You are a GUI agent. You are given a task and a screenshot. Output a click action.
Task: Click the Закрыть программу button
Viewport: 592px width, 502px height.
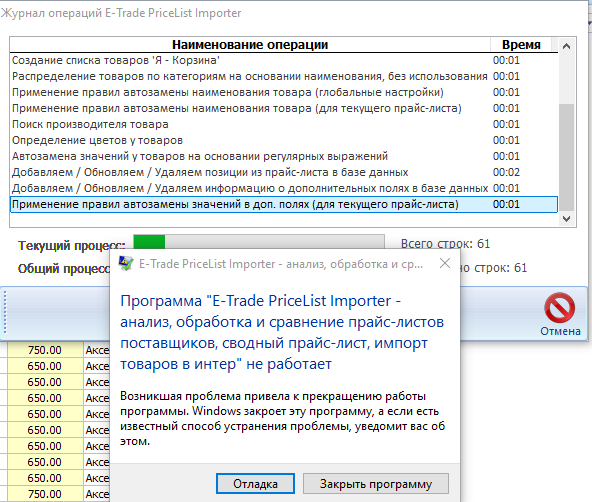[x=376, y=484]
